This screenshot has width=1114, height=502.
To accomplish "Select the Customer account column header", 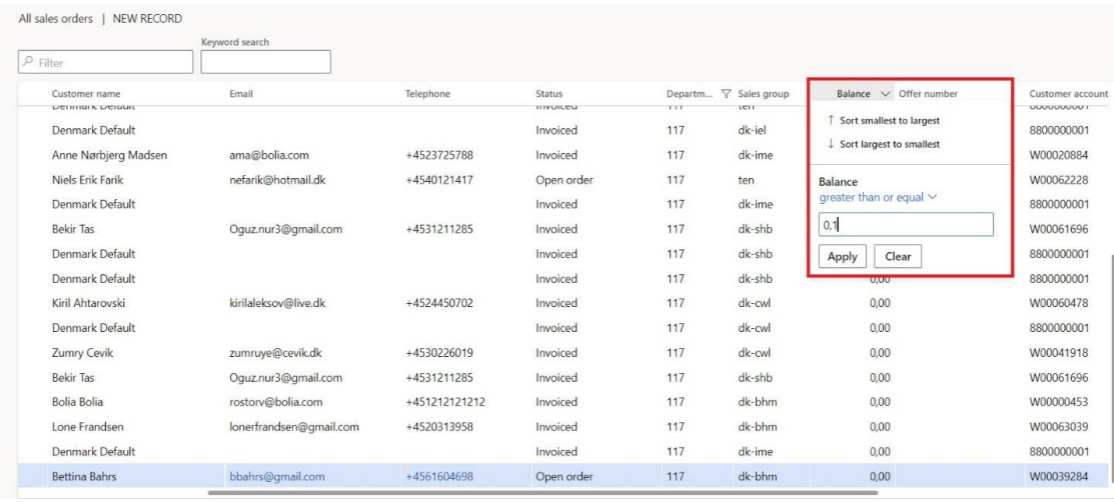I will click(1067, 94).
